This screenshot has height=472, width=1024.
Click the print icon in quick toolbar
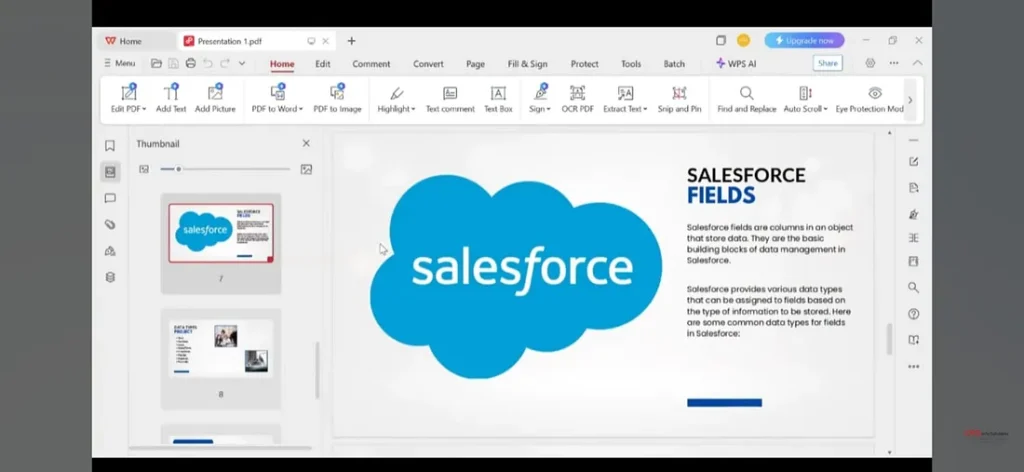click(x=190, y=64)
